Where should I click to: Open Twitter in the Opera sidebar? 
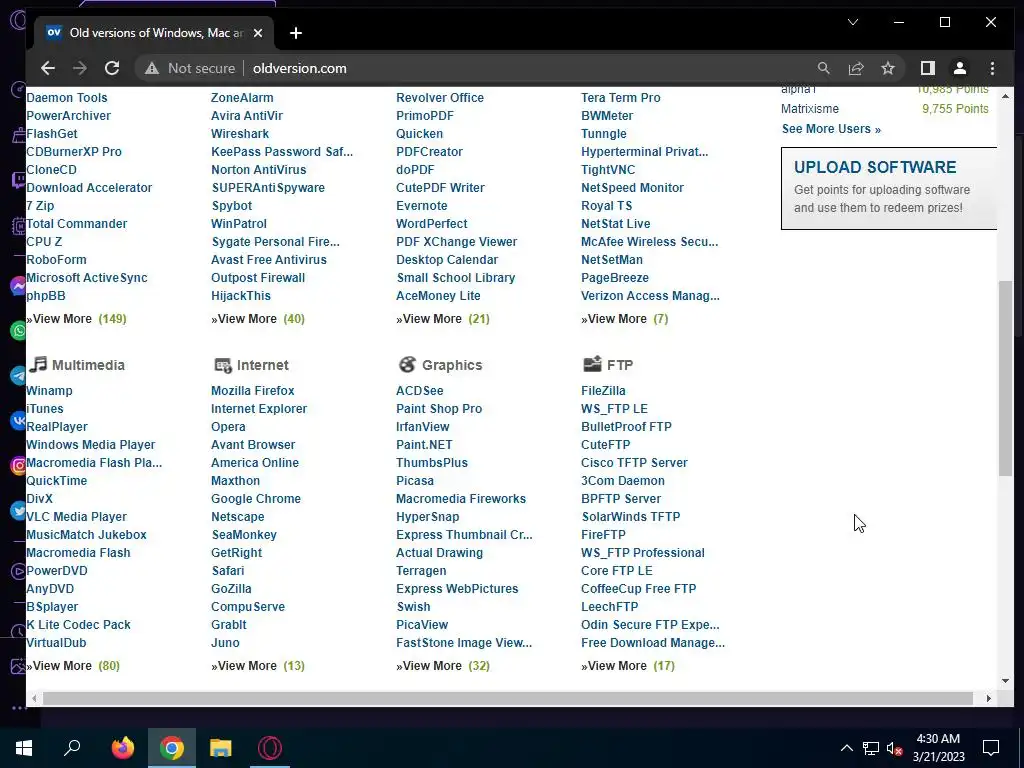point(18,511)
